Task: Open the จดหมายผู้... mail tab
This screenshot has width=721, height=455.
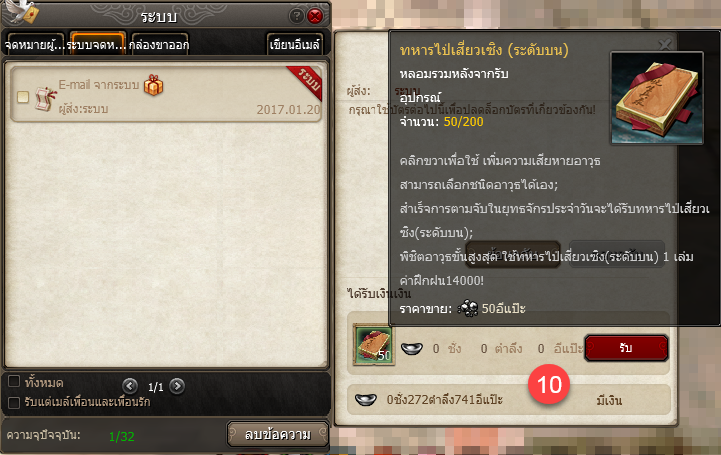Action: click(34, 44)
